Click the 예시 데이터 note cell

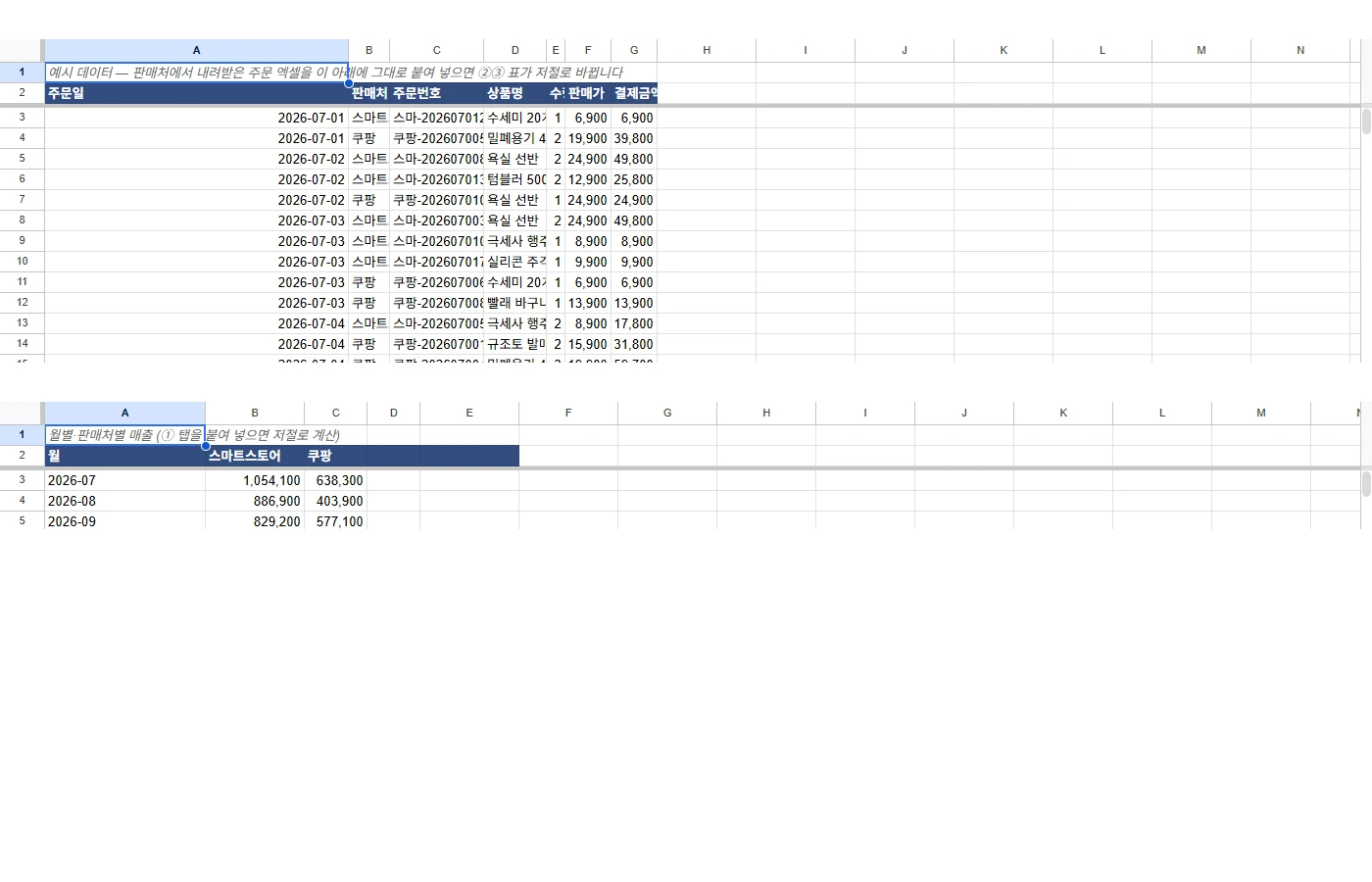[197, 73]
